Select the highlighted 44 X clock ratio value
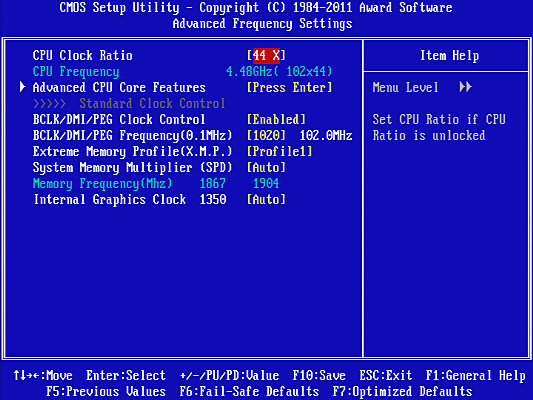 pos(266,55)
